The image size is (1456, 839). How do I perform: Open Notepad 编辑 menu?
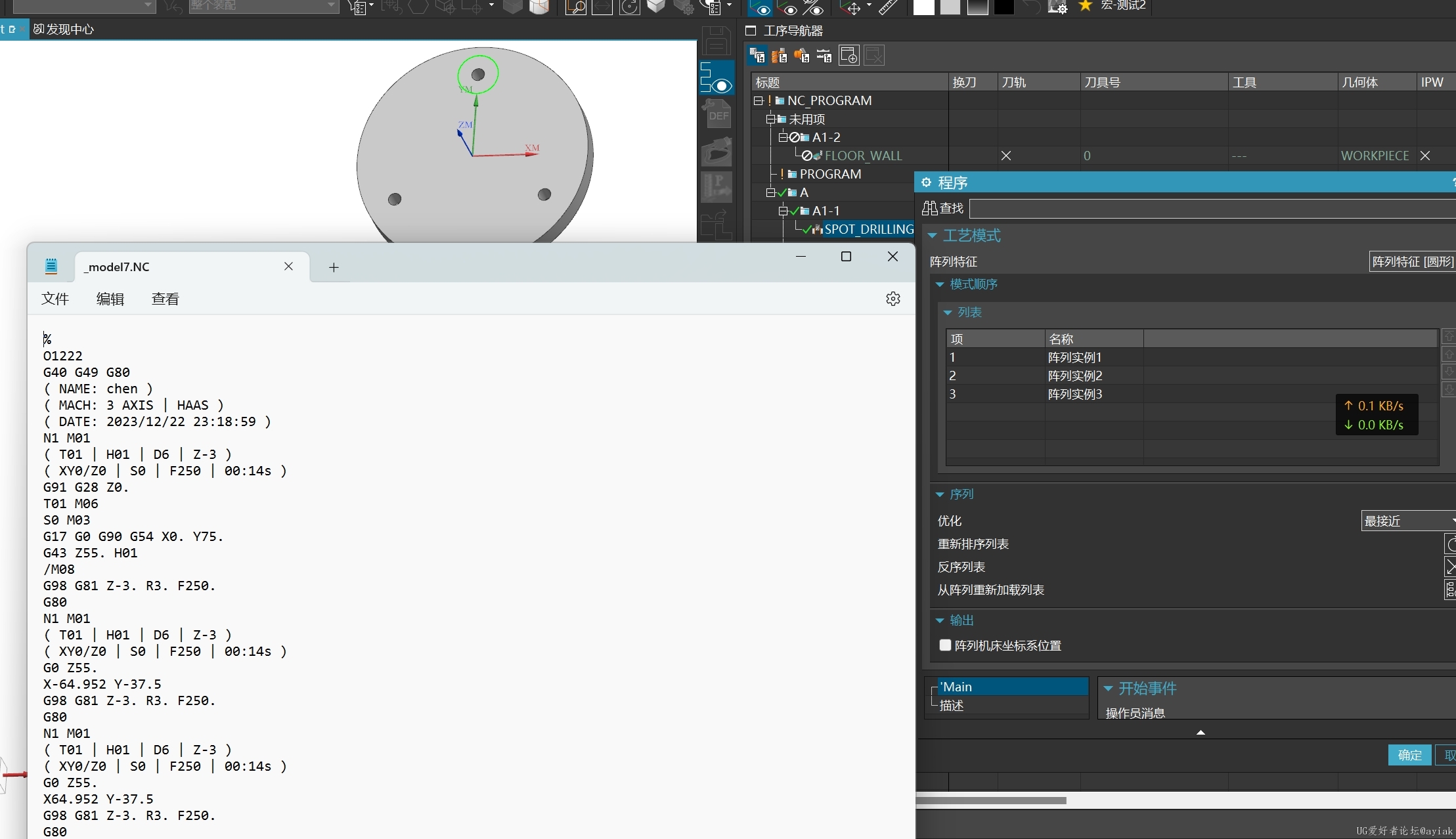coord(110,299)
